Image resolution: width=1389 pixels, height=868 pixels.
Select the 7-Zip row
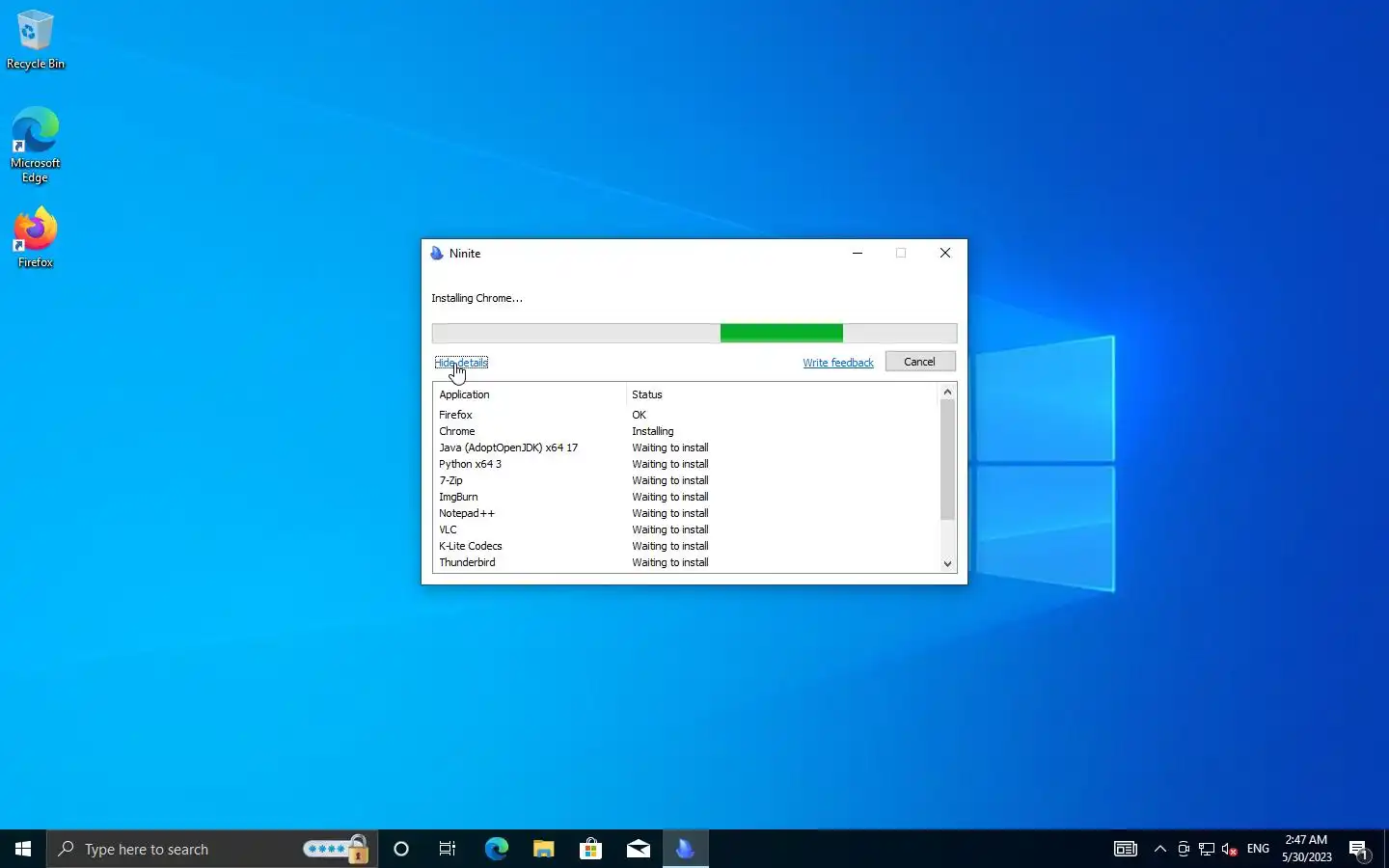686,480
